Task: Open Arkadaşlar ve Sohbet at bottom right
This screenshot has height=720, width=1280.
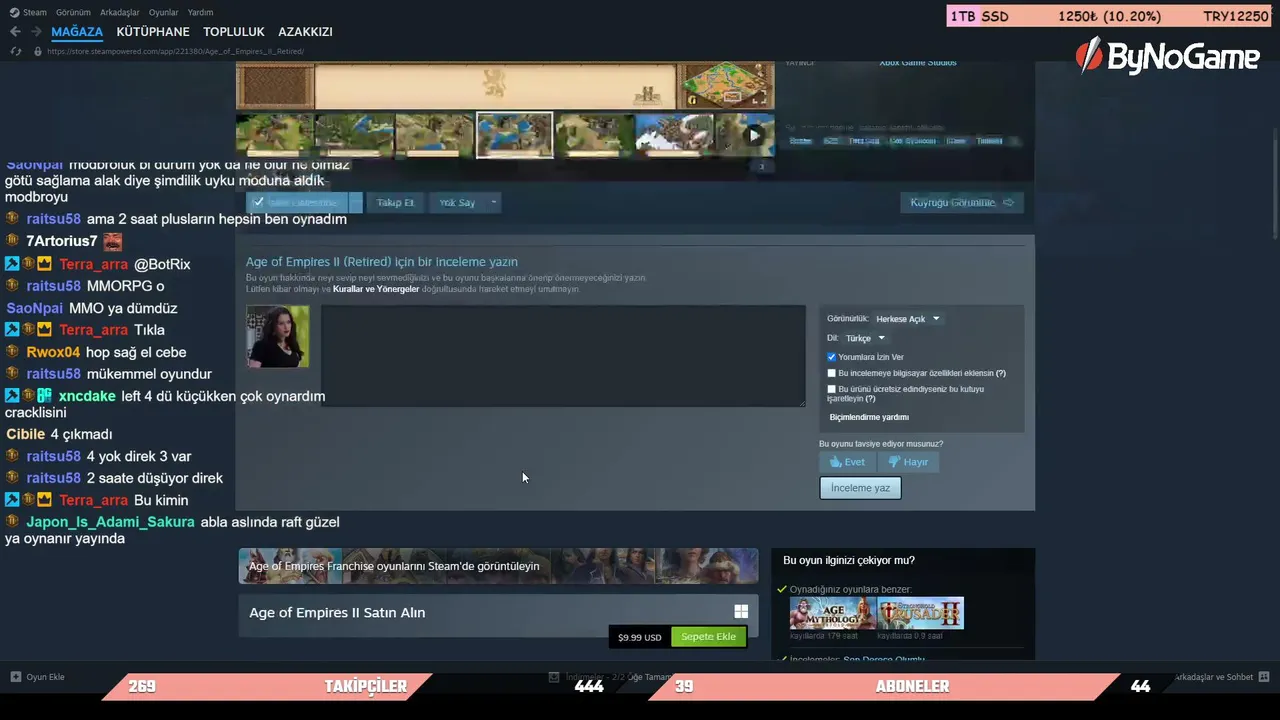Action: click(1214, 677)
